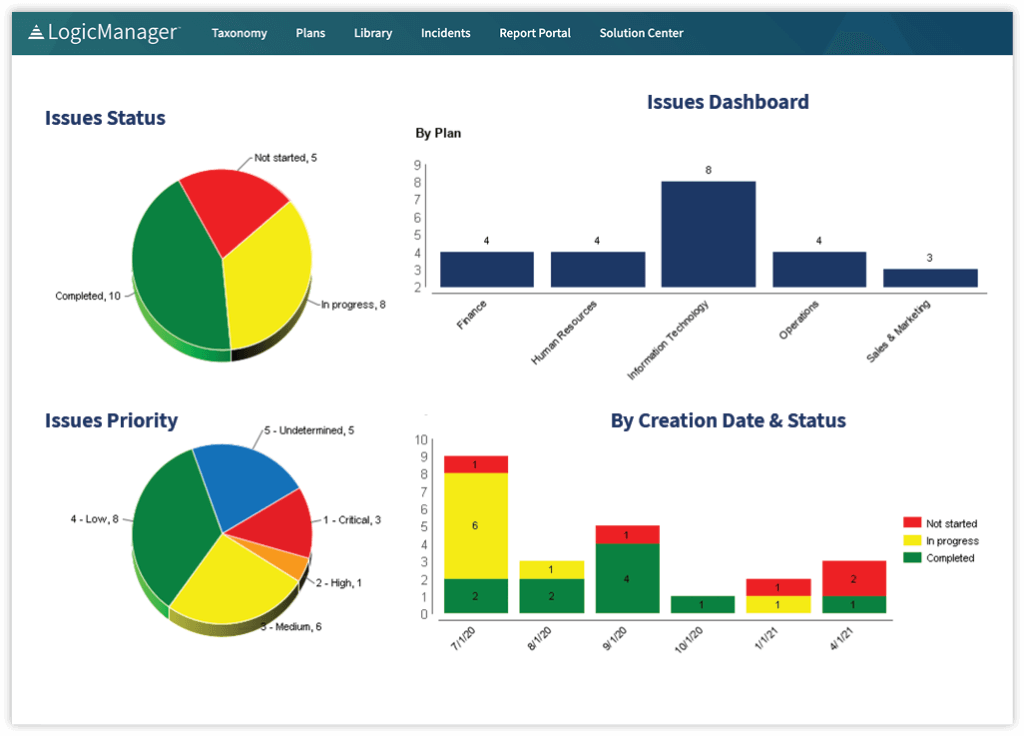Click the LogicManager logo icon
This screenshot has height=736, width=1024.
coord(37,31)
